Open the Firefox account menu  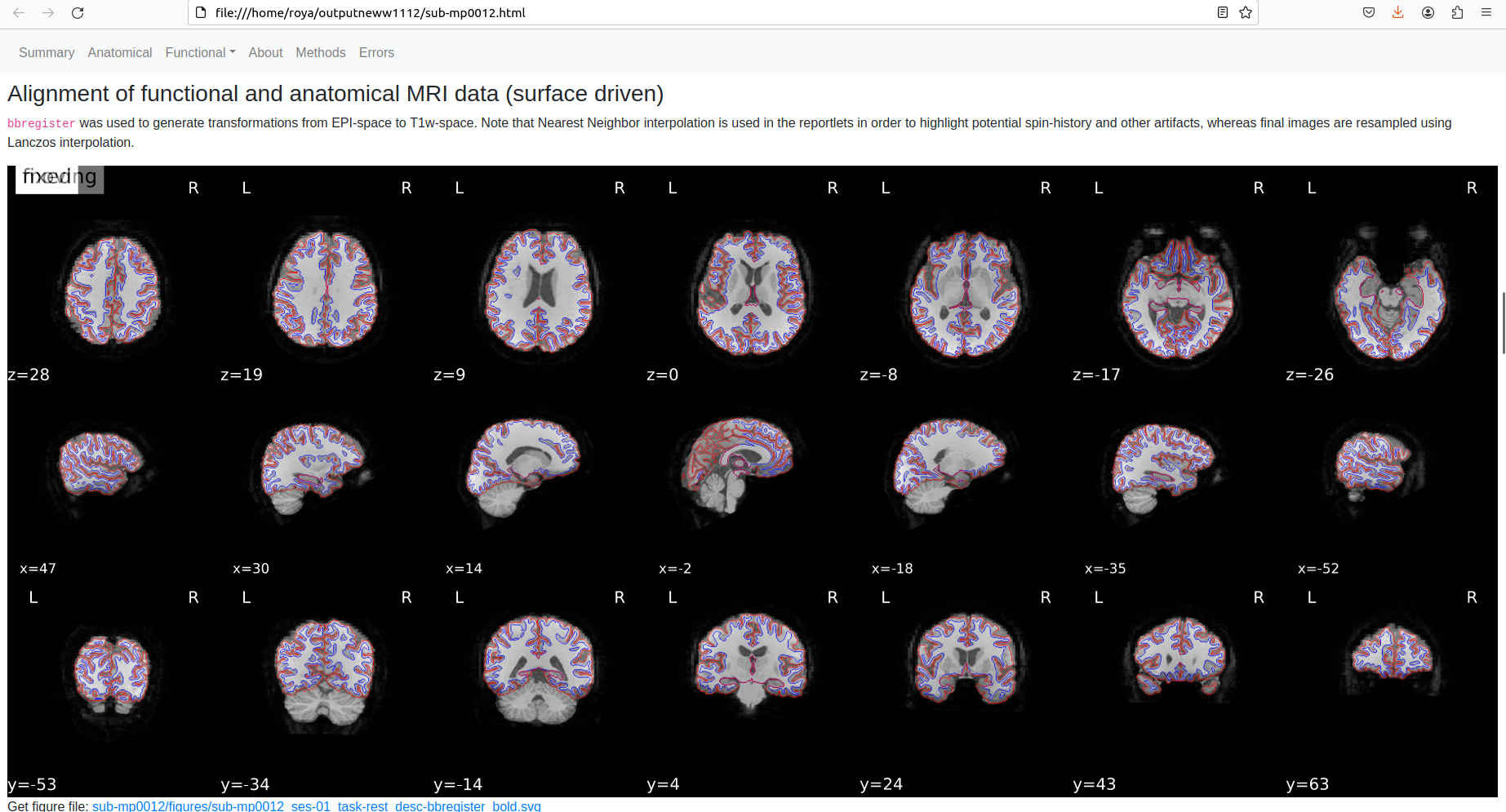(1428, 12)
